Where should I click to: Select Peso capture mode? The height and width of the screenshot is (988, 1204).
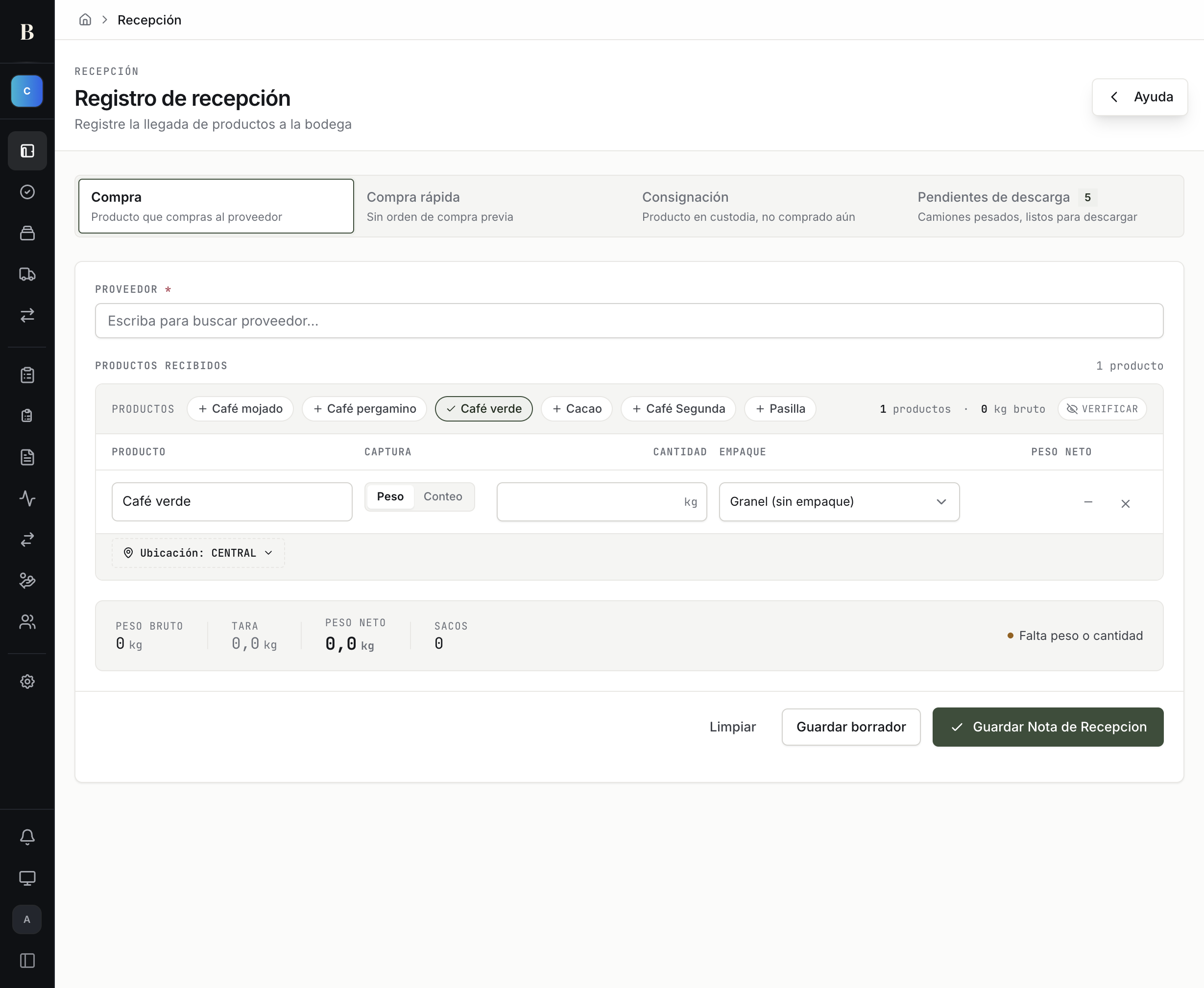point(390,496)
